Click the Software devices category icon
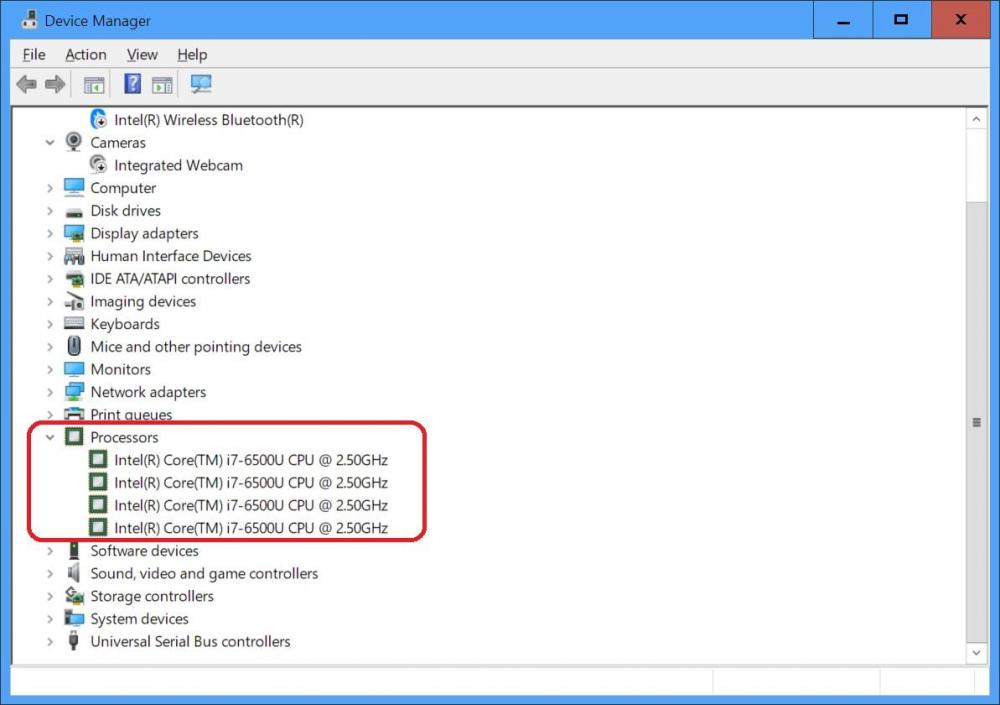Screen dimensions: 1000x705 [74, 550]
